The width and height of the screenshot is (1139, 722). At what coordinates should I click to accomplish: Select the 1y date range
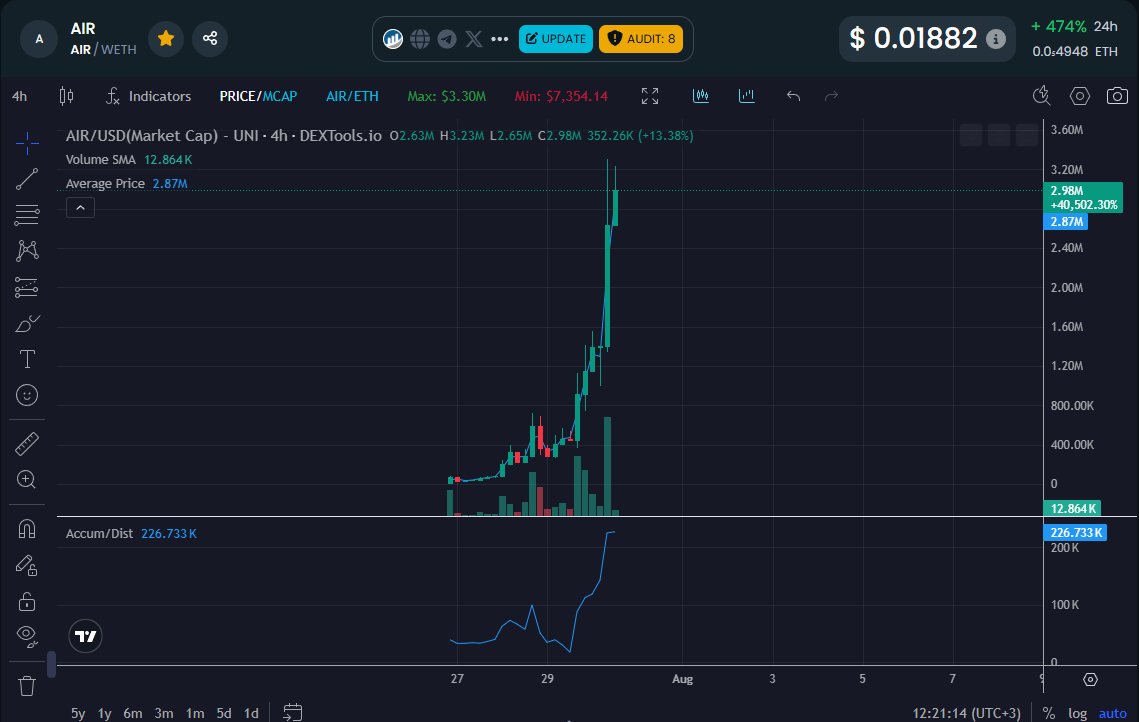(x=105, y=713)
